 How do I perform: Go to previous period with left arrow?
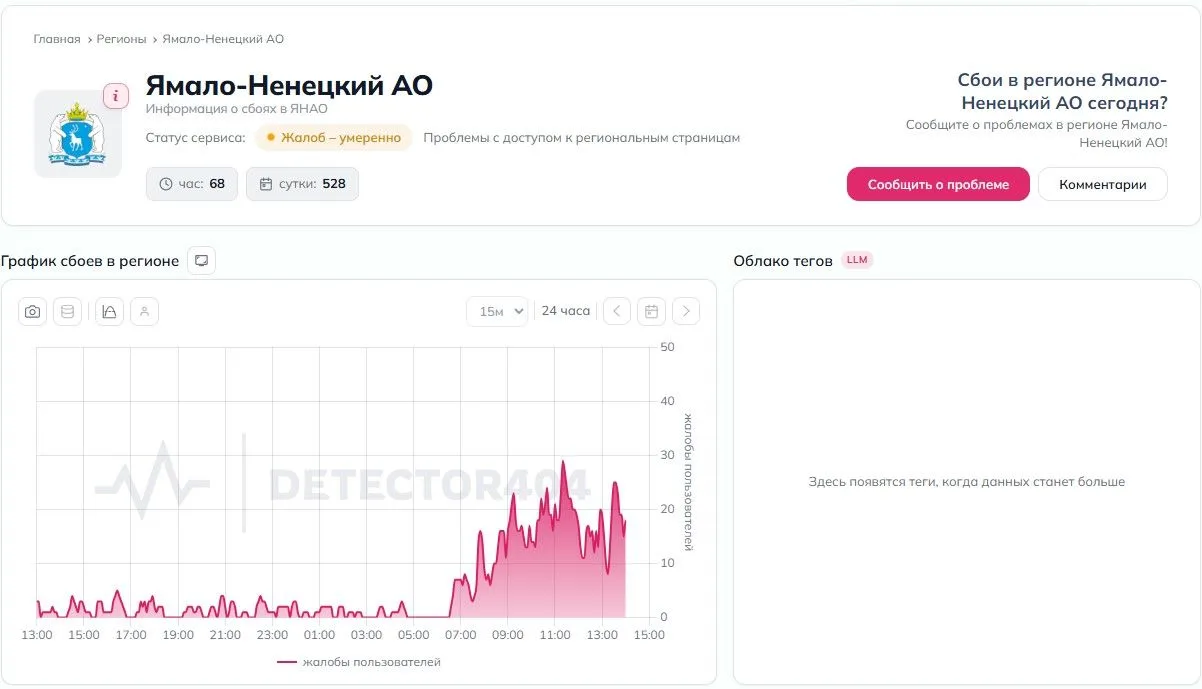(617, 312)
